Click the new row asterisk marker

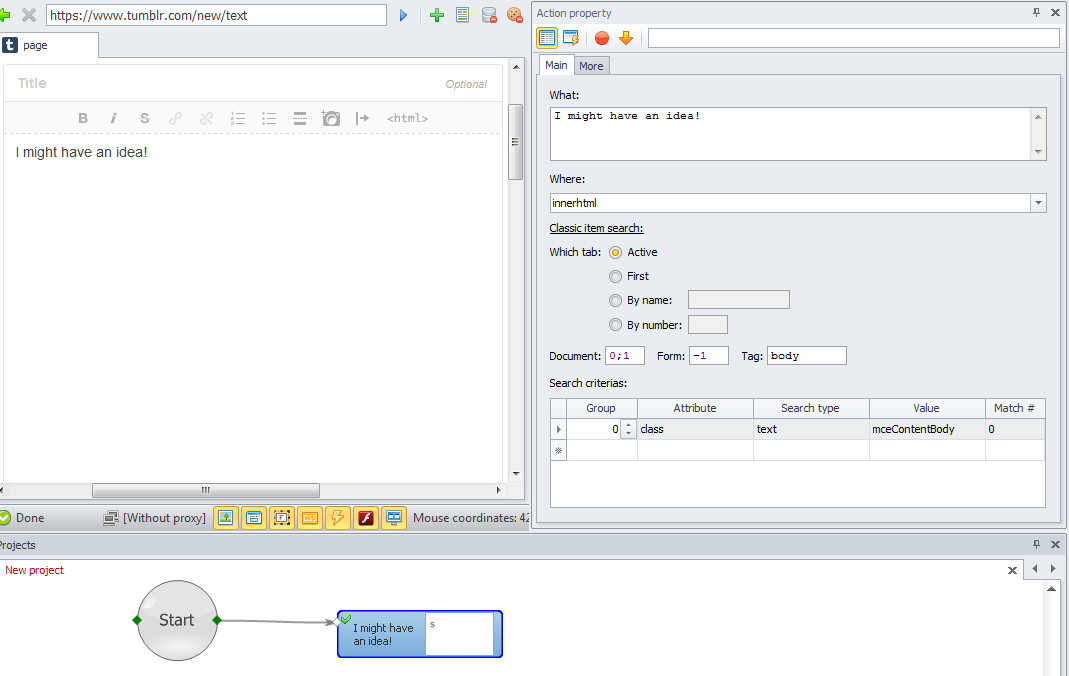tap(558, 450)
